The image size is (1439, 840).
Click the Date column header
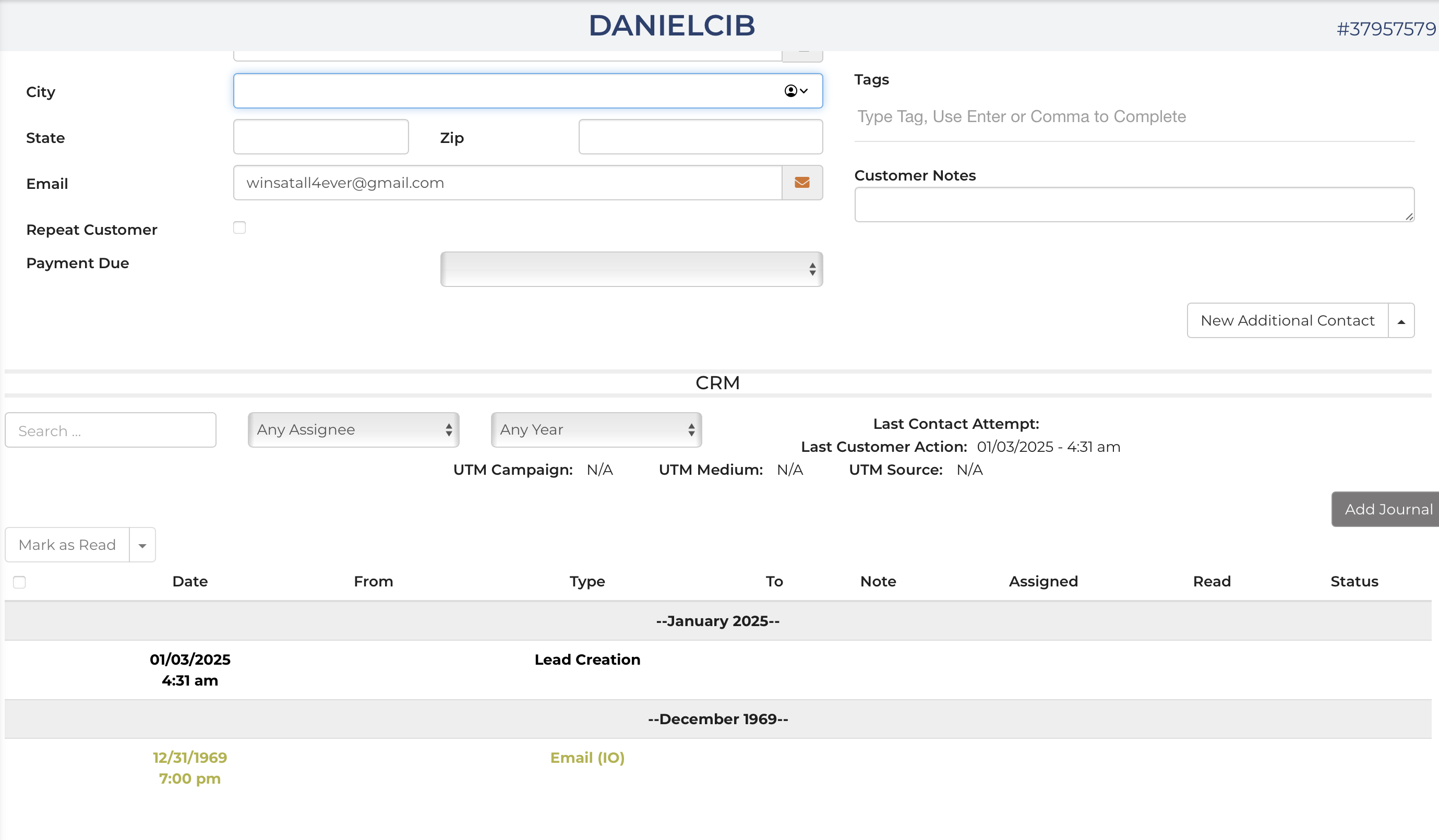(x=190, y=581)
